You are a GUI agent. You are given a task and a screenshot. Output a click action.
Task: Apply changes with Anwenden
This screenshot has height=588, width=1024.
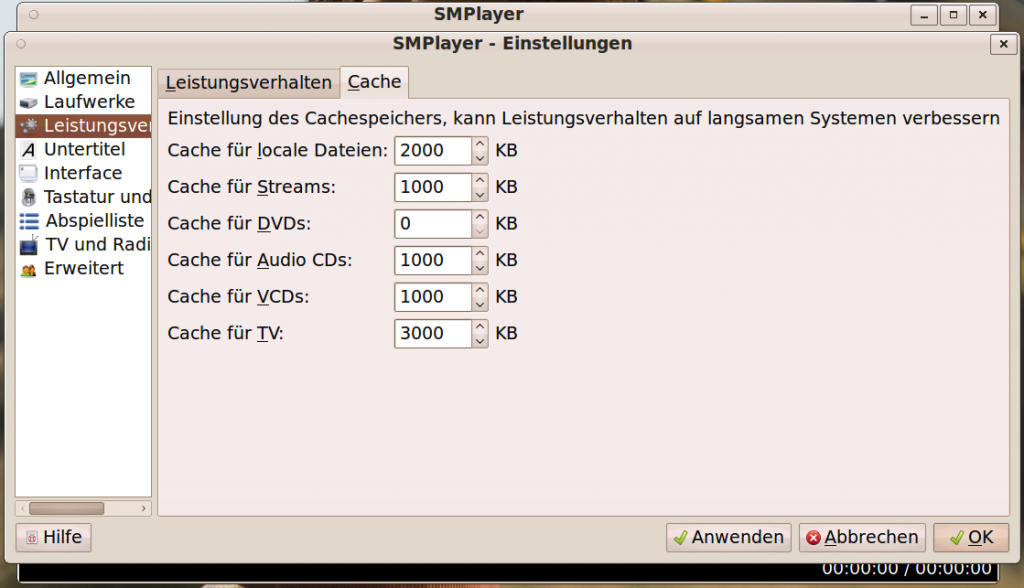[x=729, y=537]
